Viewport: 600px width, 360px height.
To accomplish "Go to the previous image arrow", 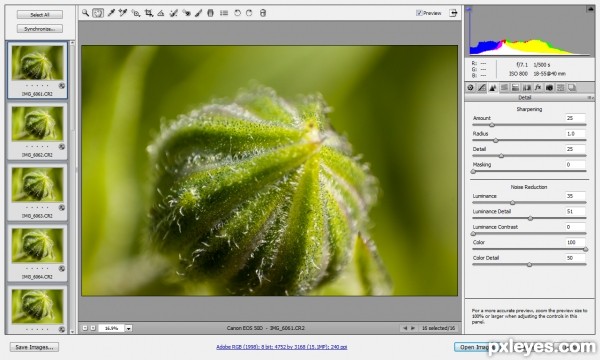I will [405, 328].
